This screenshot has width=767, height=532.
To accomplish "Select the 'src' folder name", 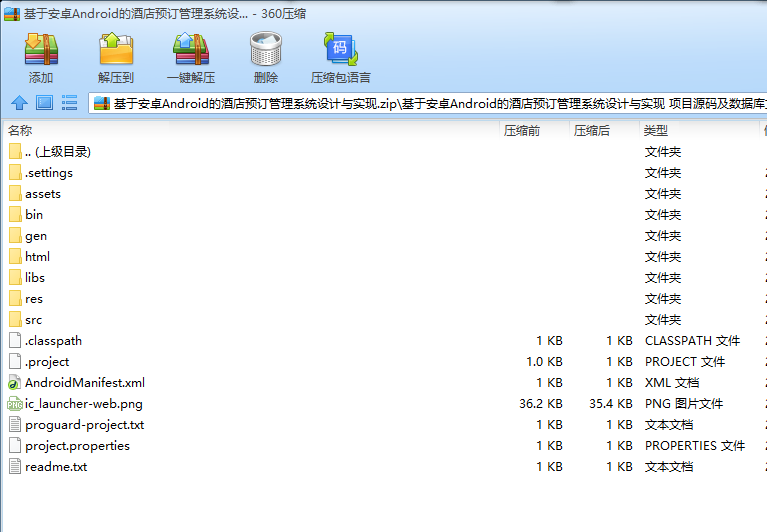I will click(x=33, y=320).
